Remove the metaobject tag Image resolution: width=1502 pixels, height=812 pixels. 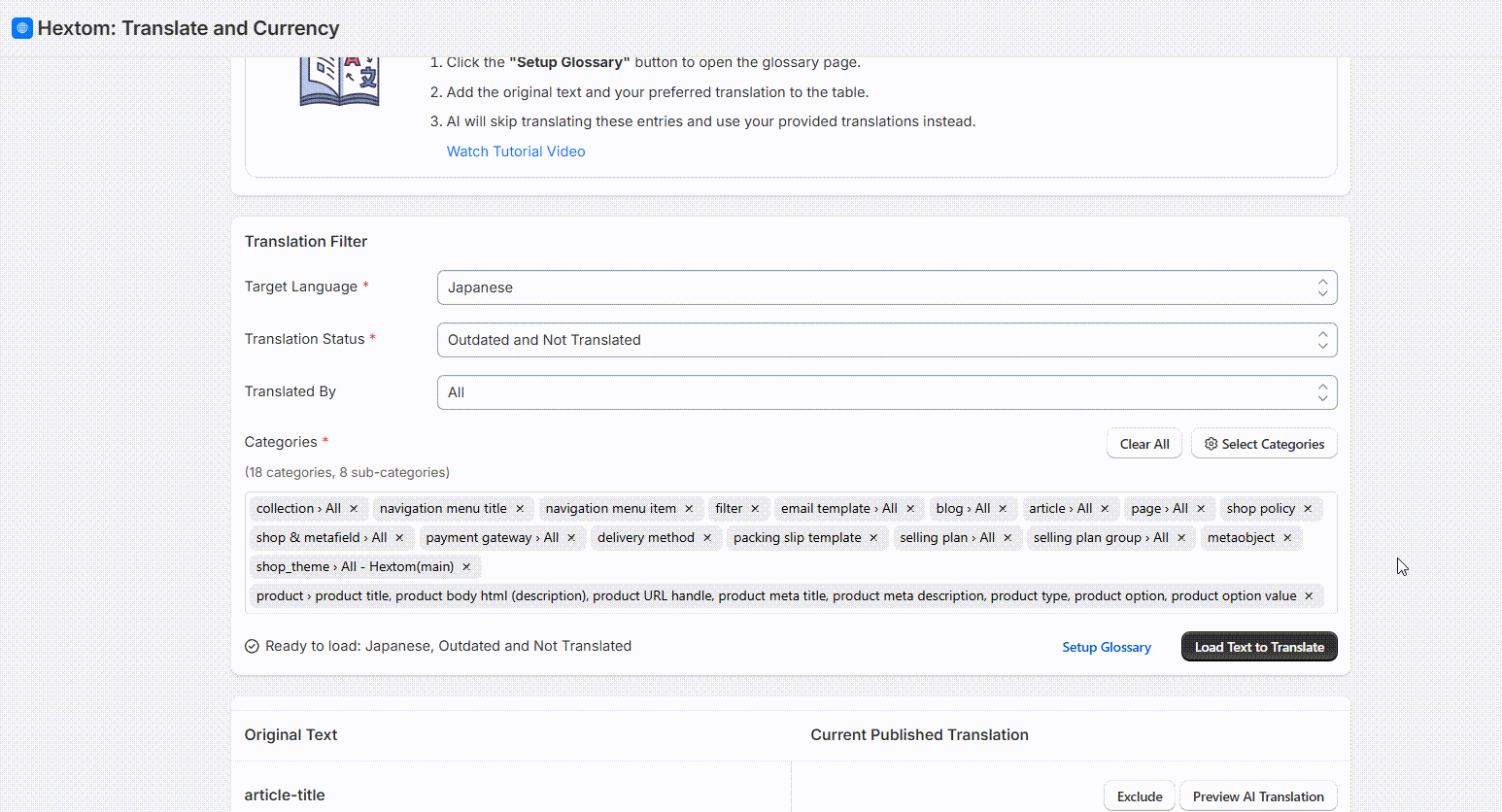[1287, 537]
